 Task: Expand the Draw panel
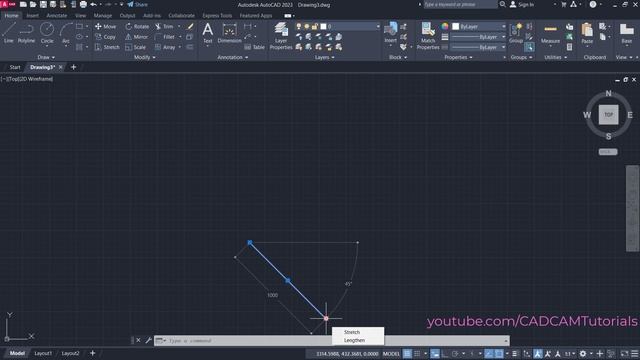point(46,58)
